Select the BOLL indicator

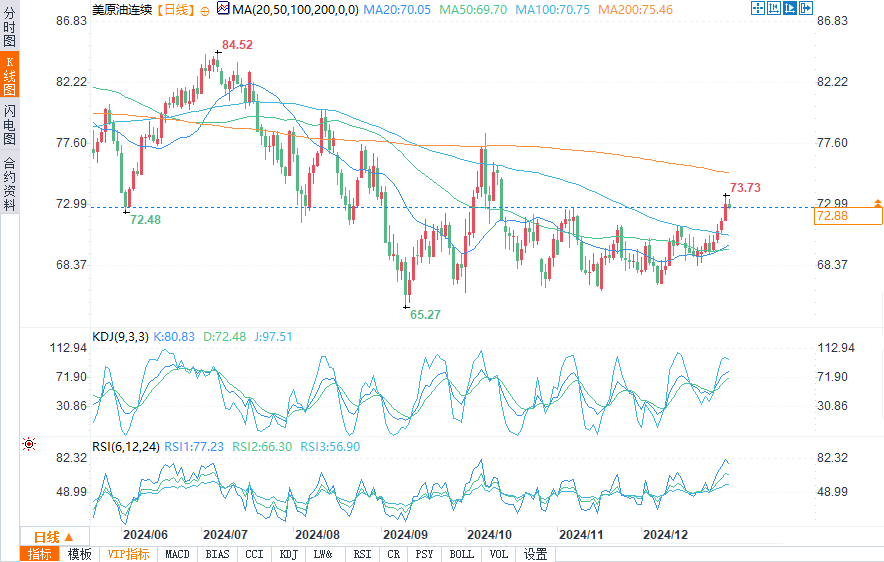462,554
